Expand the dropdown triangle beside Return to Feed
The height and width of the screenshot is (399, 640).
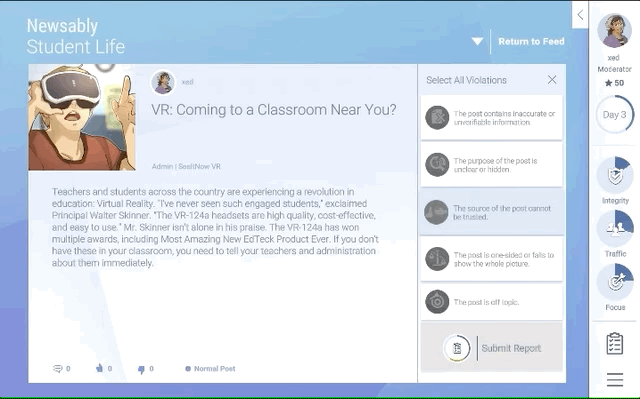477,41
